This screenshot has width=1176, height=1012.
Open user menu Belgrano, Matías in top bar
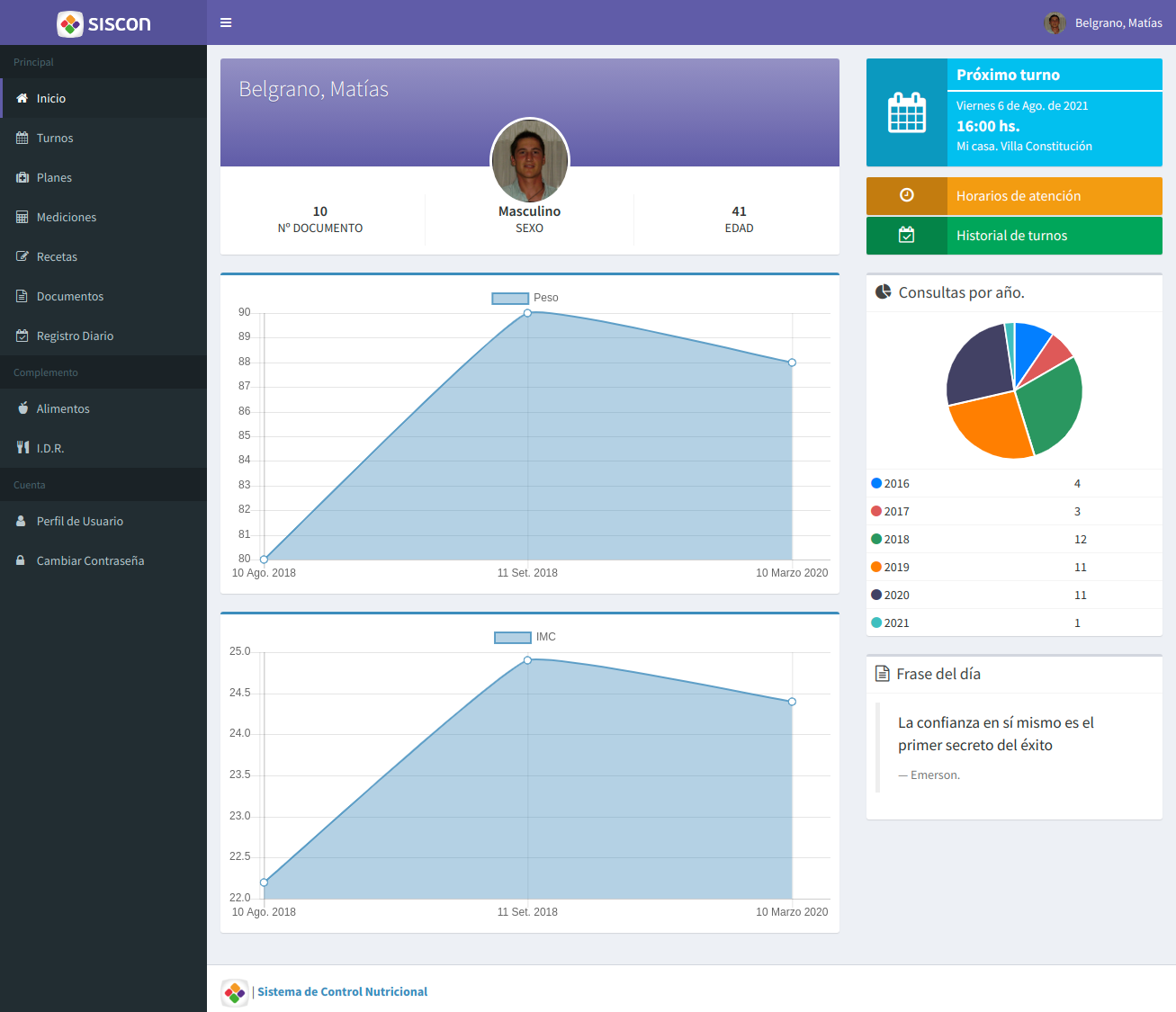1103,22
